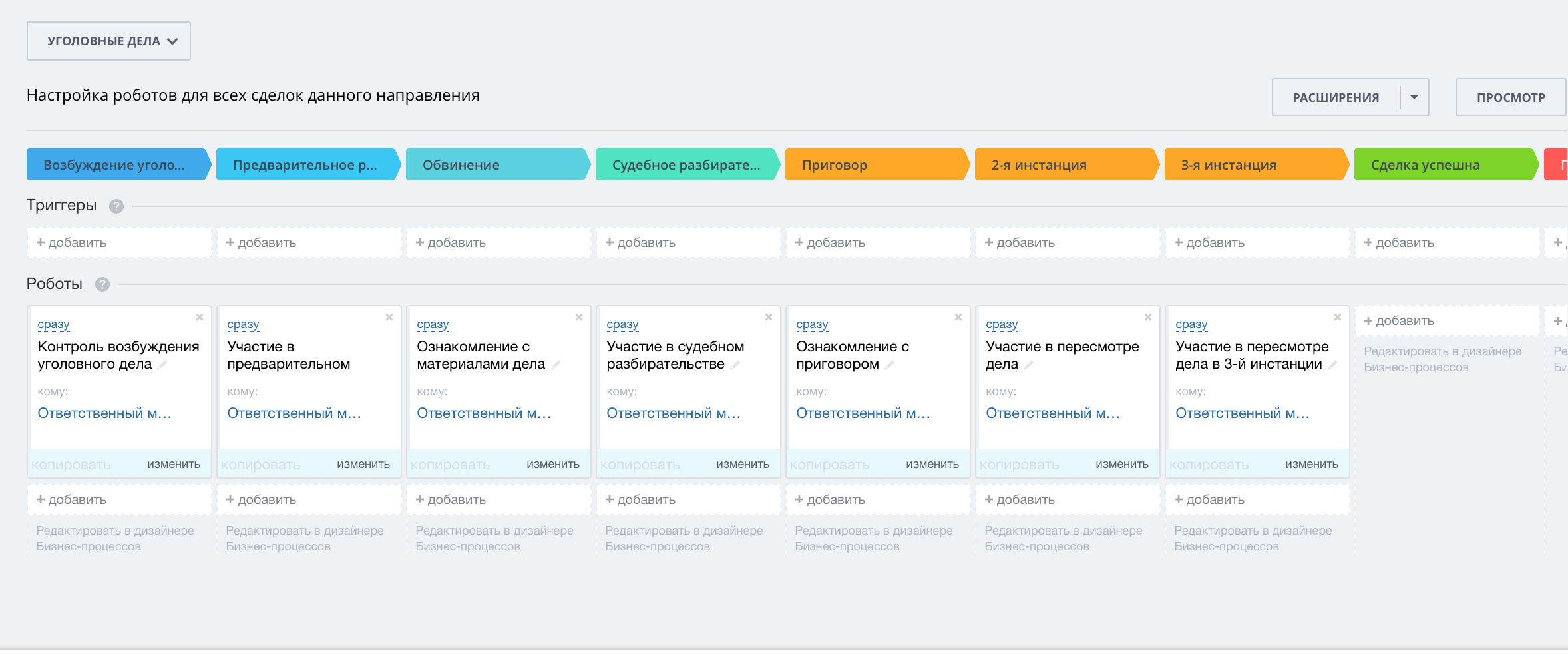The width and height of the screenshot is (1568, 655).
Task: Delete the Участие в предварительном robot card
Action: [x=389, y=318]
